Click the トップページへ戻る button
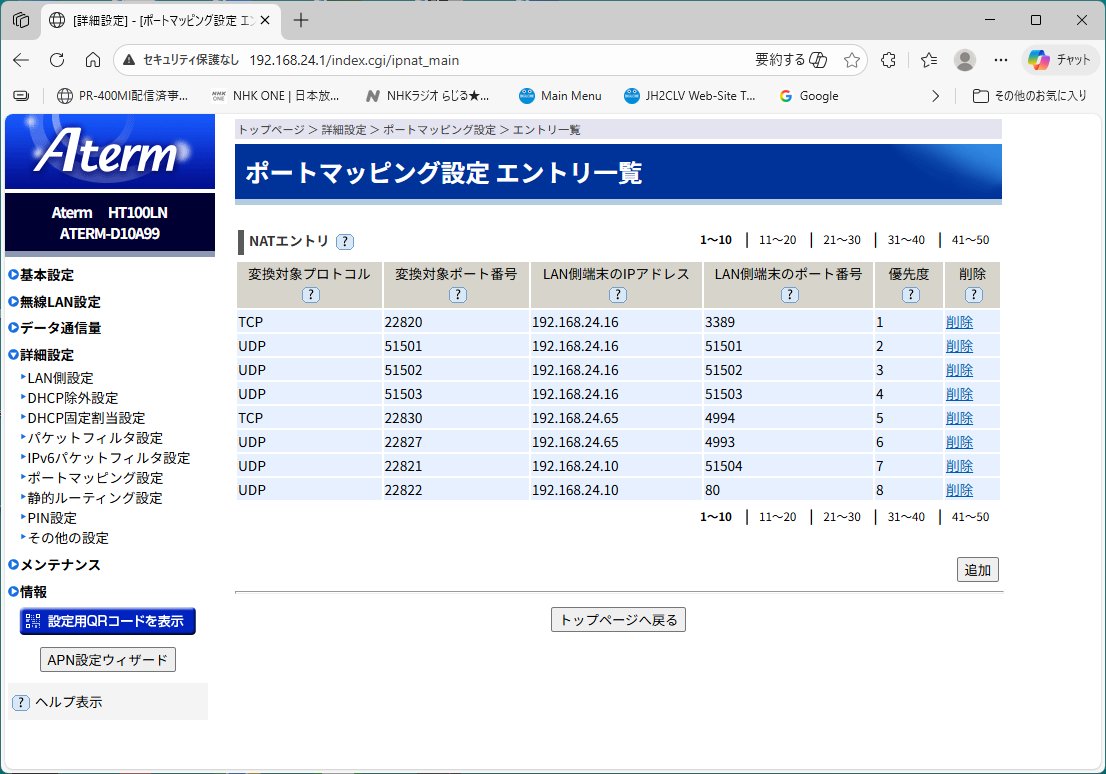Screen dimensions: 1106x774 (x=618, y=620)
